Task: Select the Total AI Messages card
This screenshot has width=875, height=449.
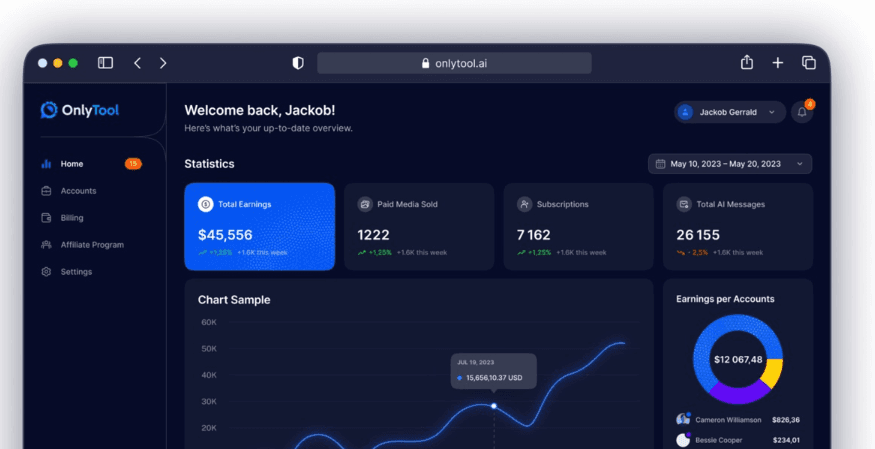Action: pyautogui.click(x=738, y=226)
